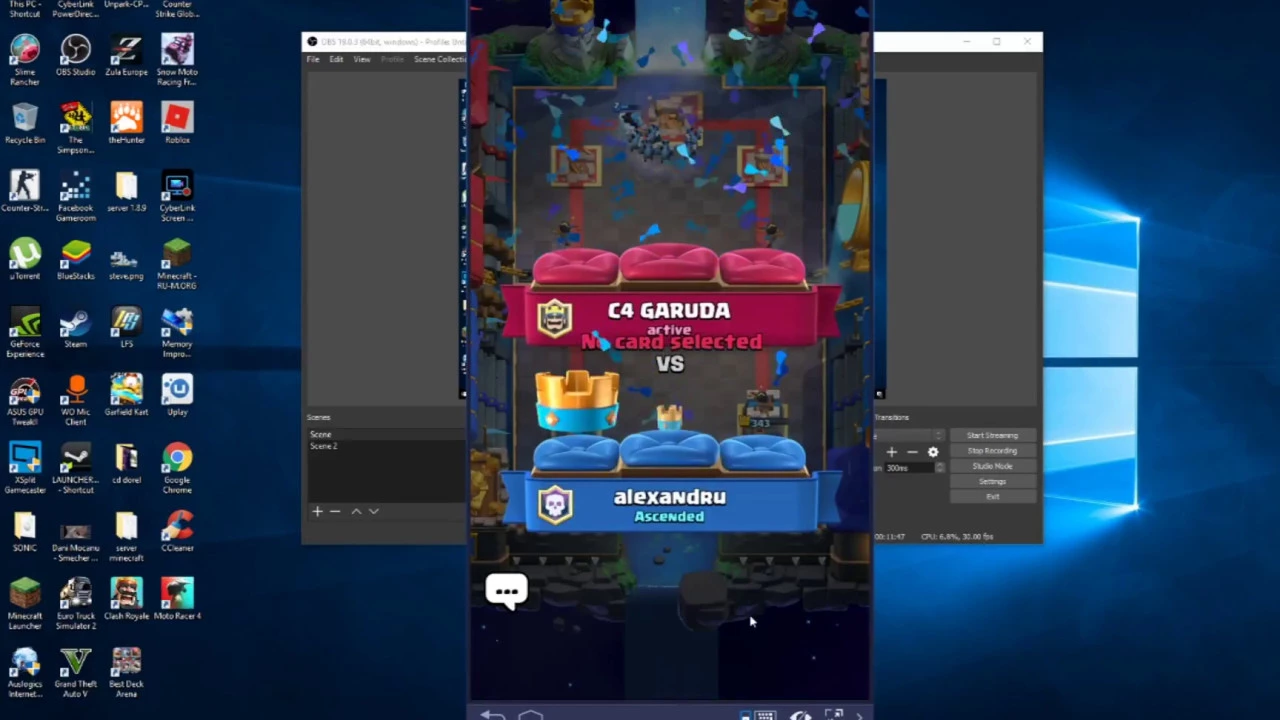Open the Snow Moto Racing desktop icon
The image size is (1280, 720).
[177, 59]
